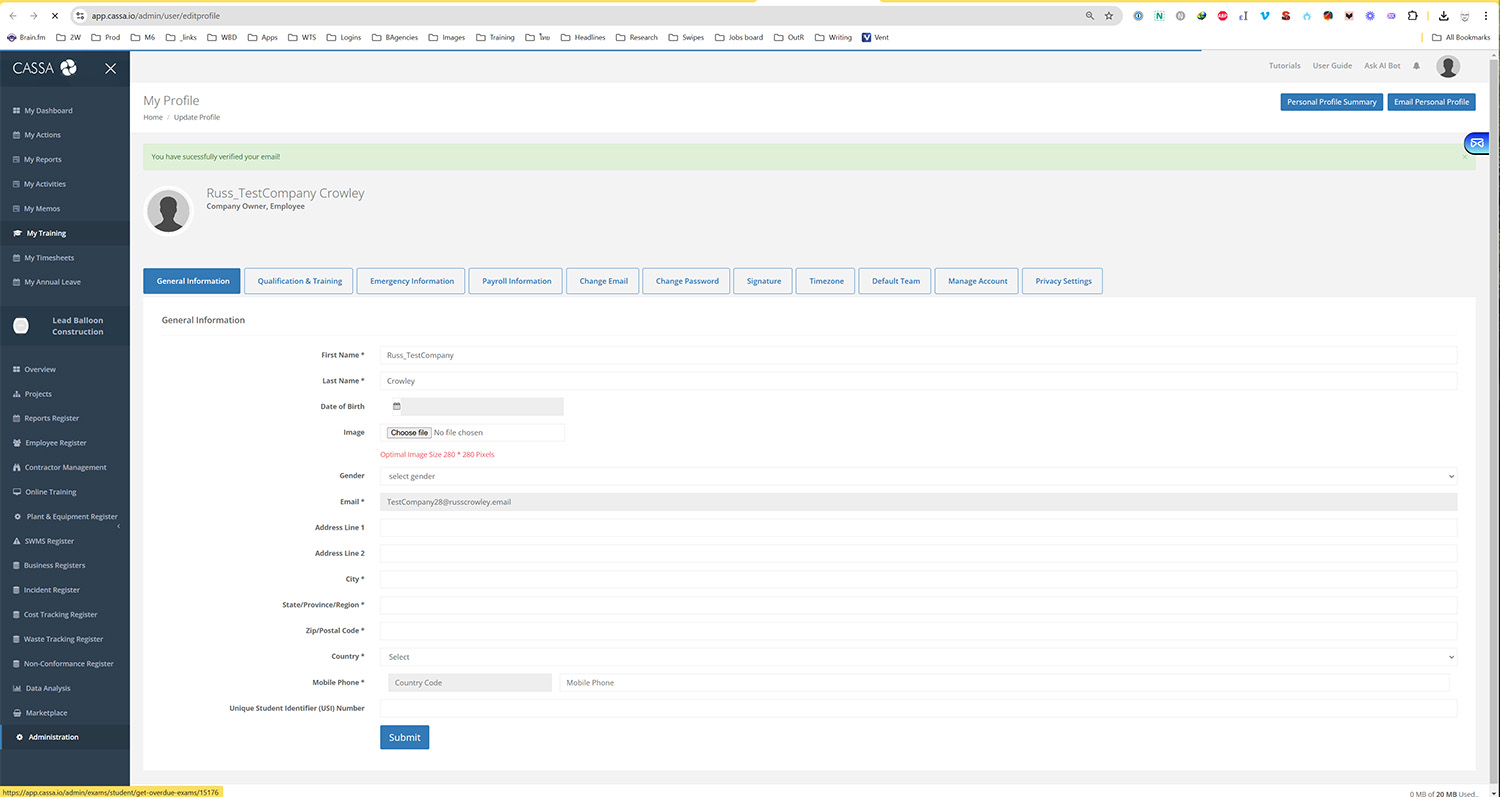Screen dimensions: 1500x797
Task: Open the All Bookmarks folder
Action: [1462, 37]
